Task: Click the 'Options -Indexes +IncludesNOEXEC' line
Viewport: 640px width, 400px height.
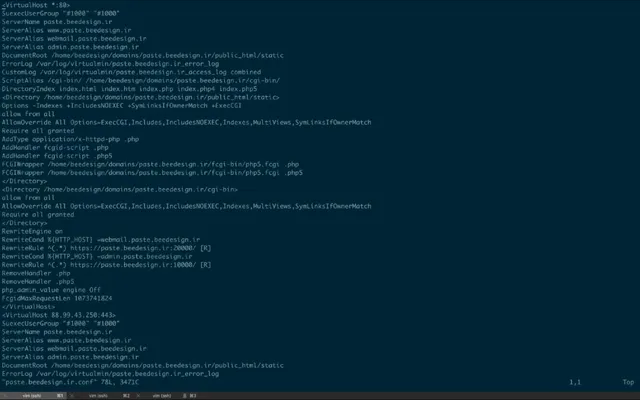Action: click(x=122, y=106)
